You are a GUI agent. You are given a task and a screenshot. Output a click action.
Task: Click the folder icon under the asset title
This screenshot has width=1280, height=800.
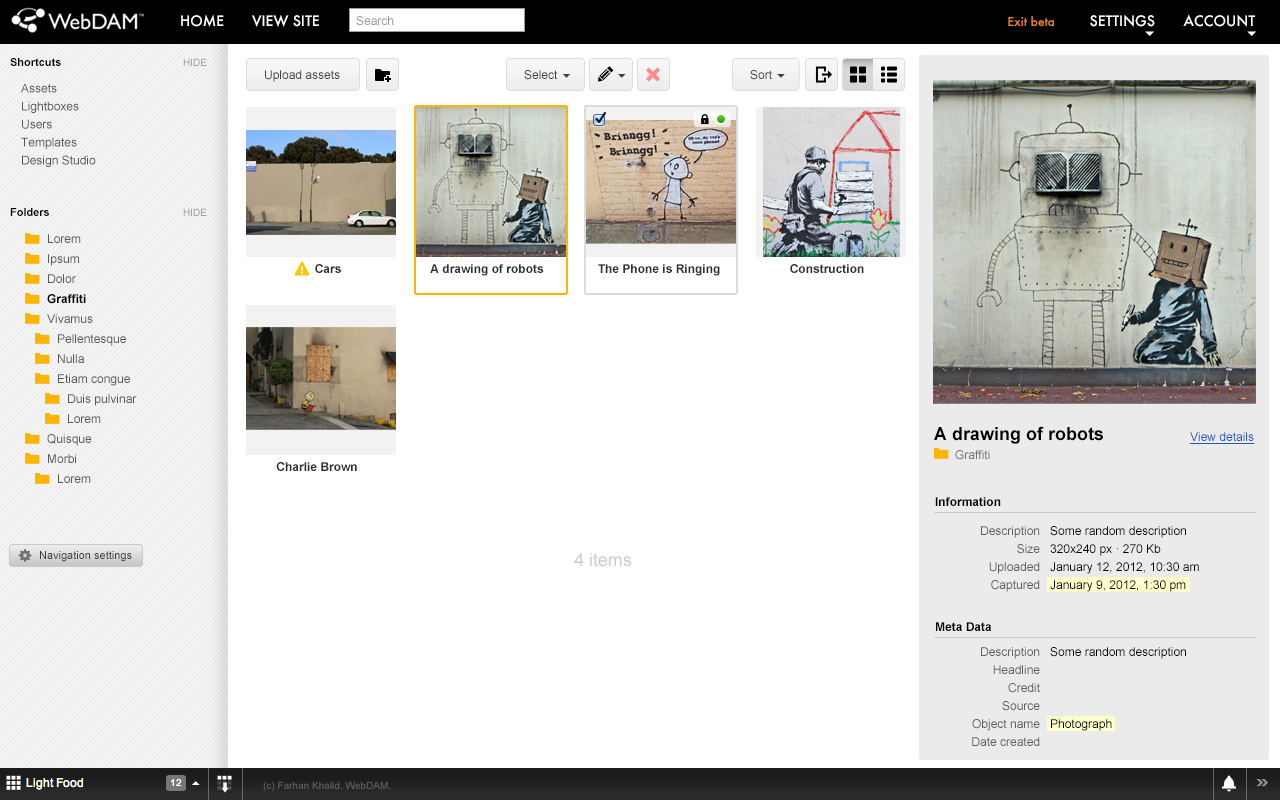[x=941, y=454]
